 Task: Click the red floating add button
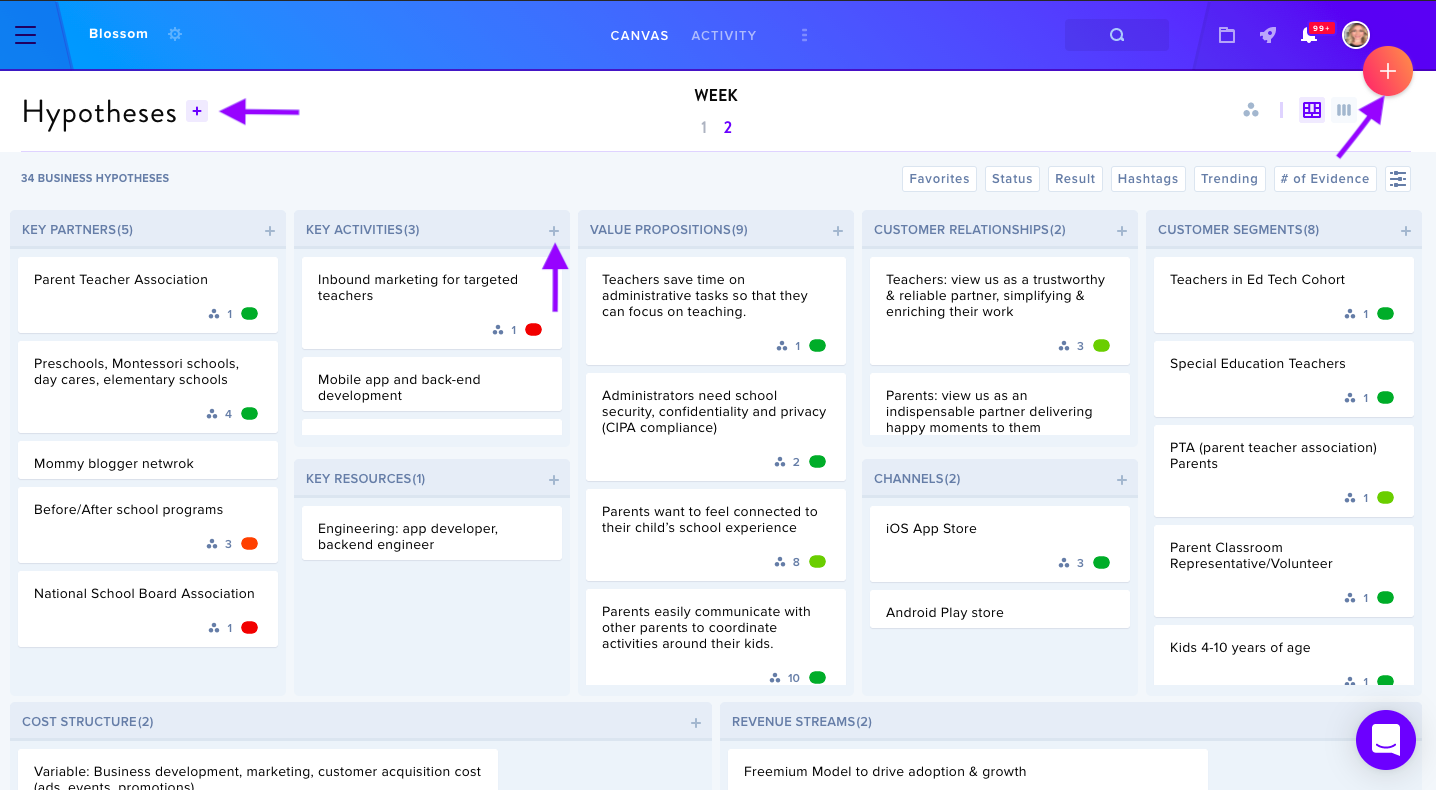1387,71
